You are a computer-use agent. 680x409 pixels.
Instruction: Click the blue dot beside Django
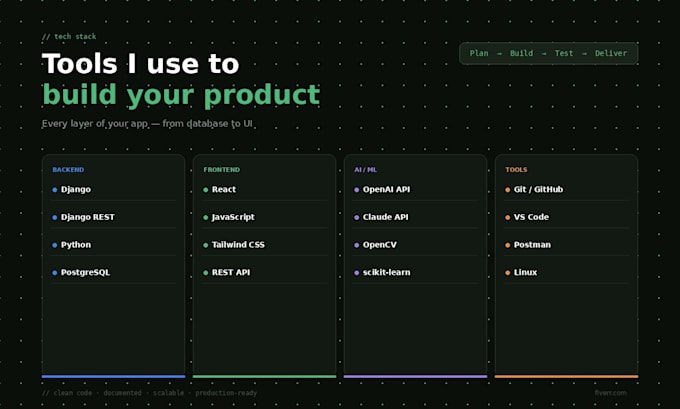coord(55,190)
